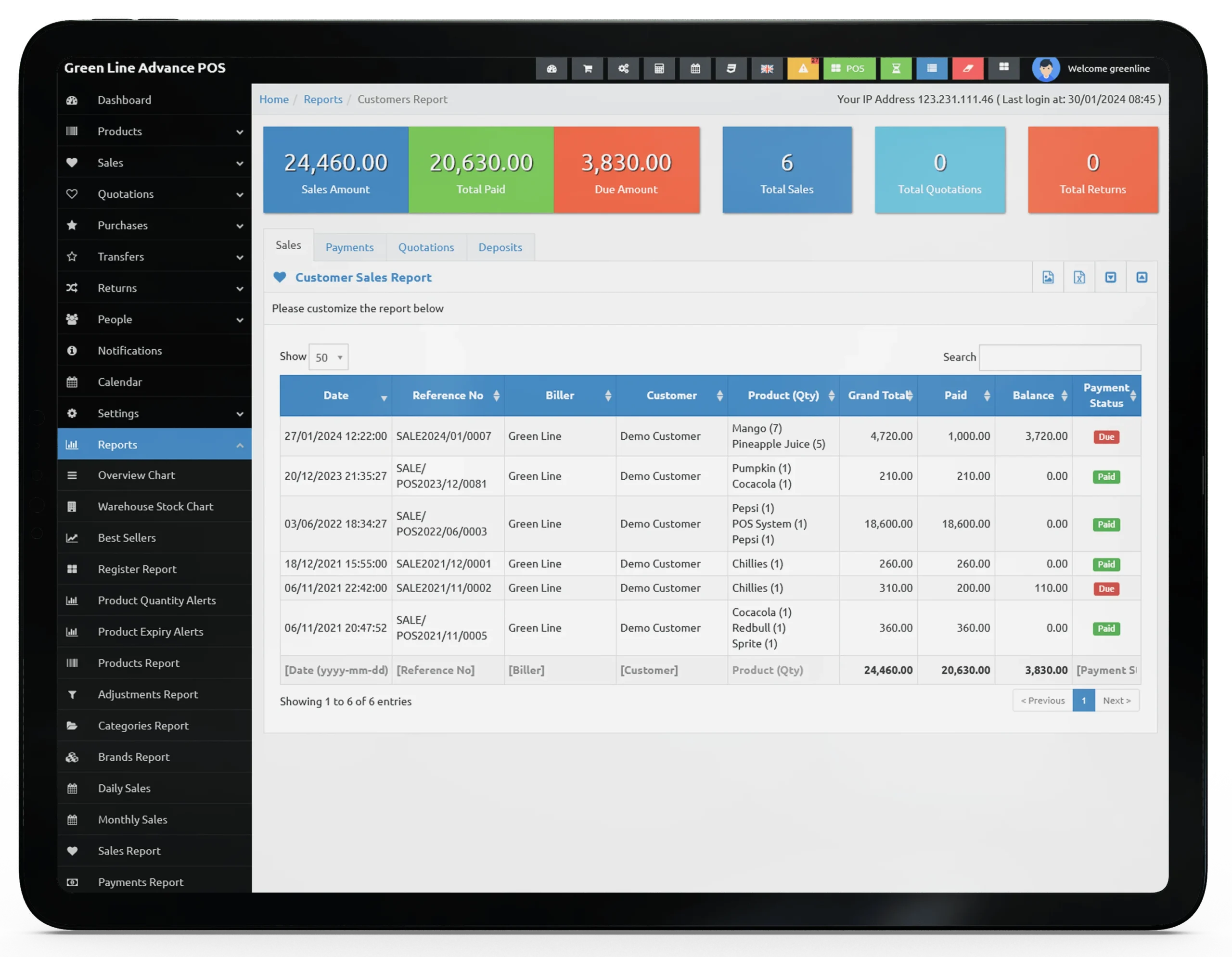Hide the report form toggle-up icon
The width and height of the screenshot is (1232, 957).
pyautogui.click(x=1141, y=277)
